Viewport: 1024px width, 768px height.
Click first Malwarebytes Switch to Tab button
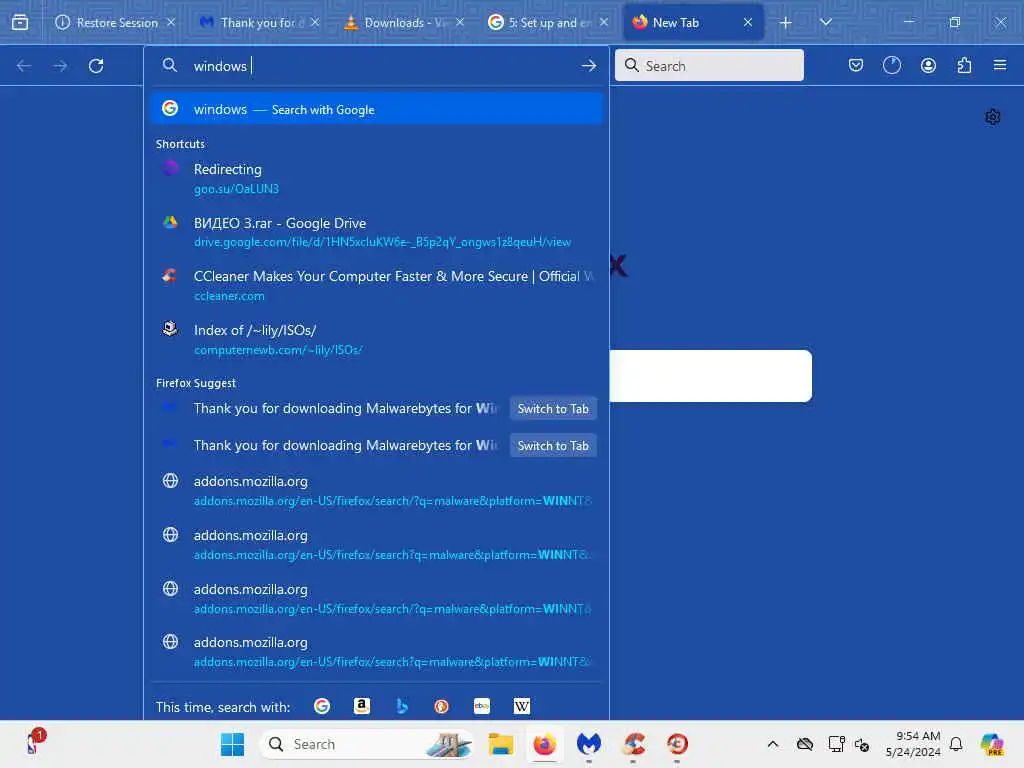pos(552,409)
